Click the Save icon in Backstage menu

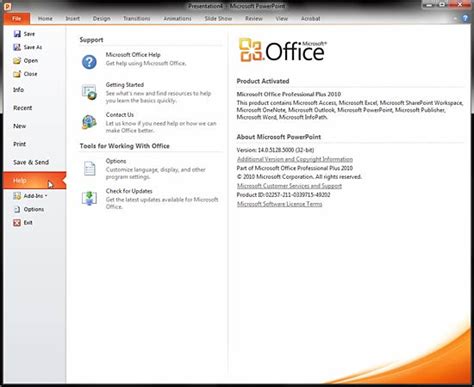17,34
